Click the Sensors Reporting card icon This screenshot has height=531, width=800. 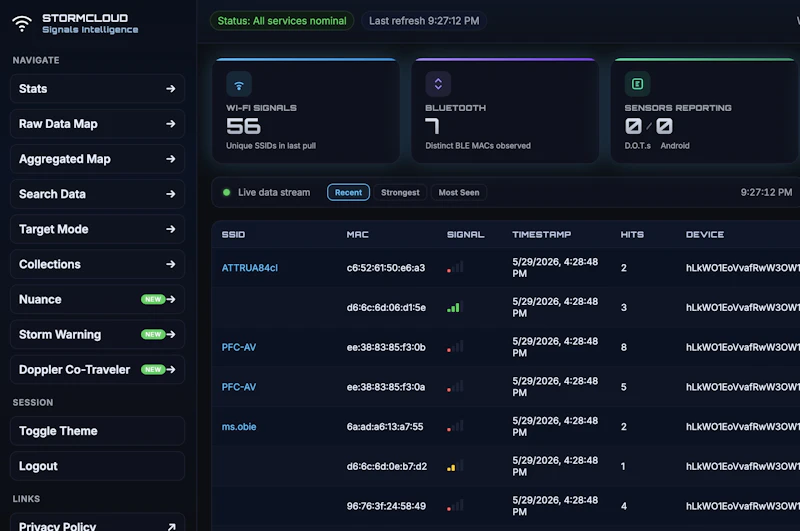pos(637,84)
